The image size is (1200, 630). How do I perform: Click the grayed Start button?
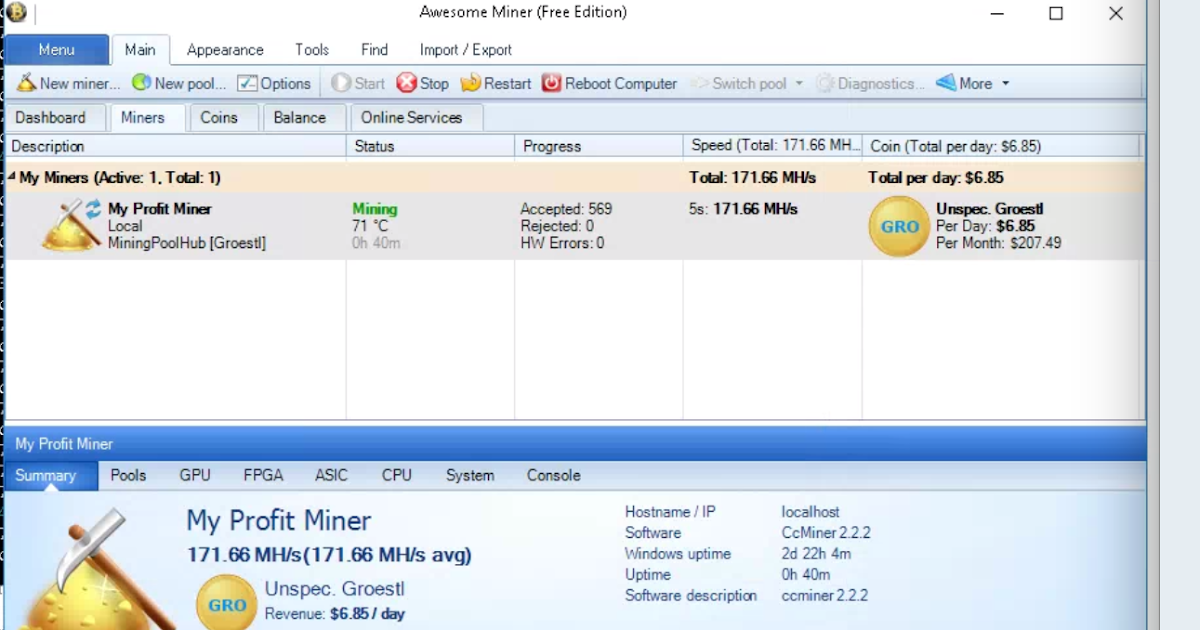pyautogui.click(x=358, y=84)
